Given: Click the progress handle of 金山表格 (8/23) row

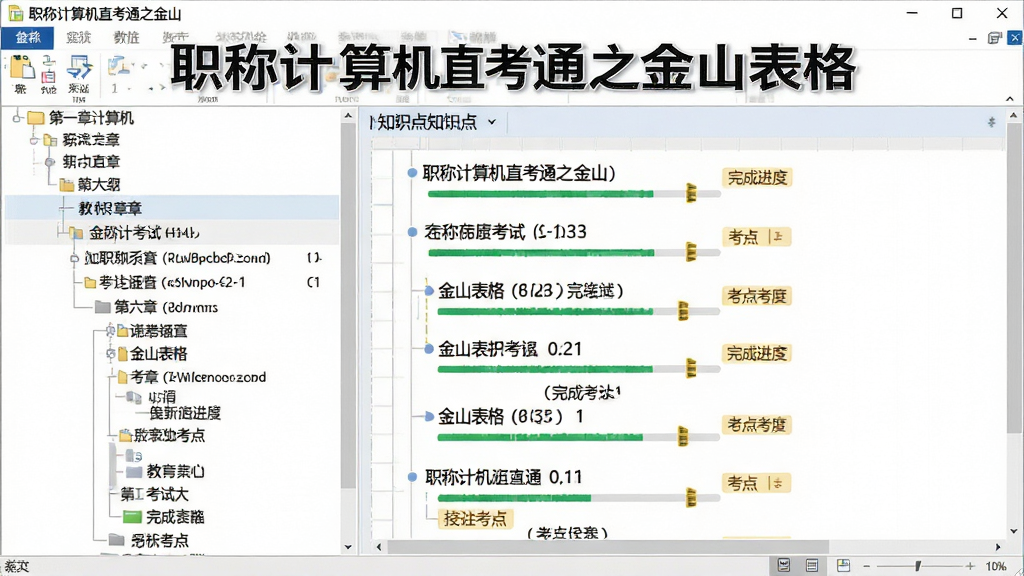Looking at the screenshot, I should click(x=683, y=311).
